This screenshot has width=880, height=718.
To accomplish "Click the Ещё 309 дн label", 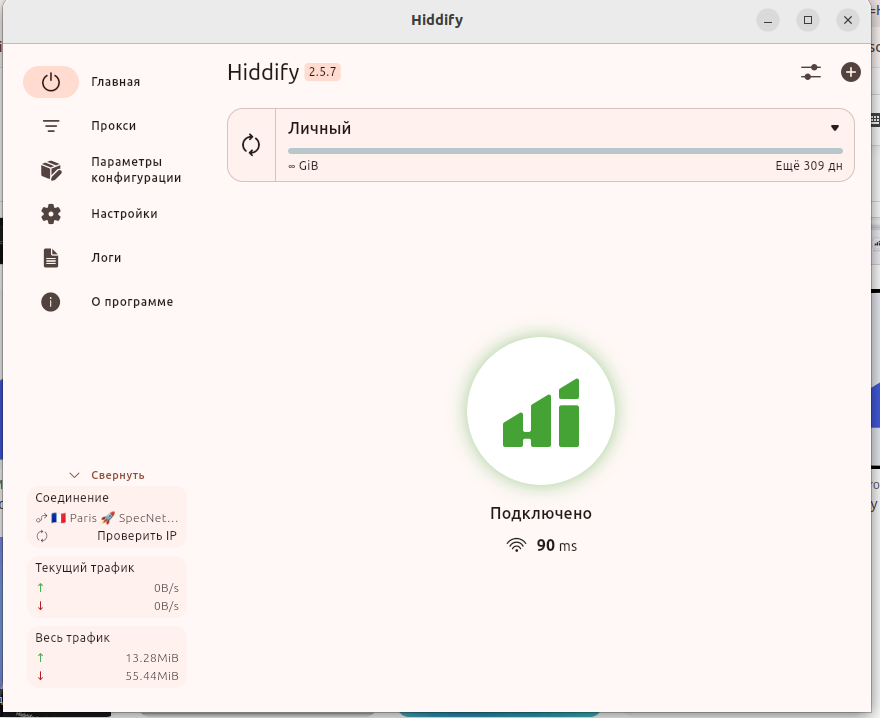I will coord(809,166).
